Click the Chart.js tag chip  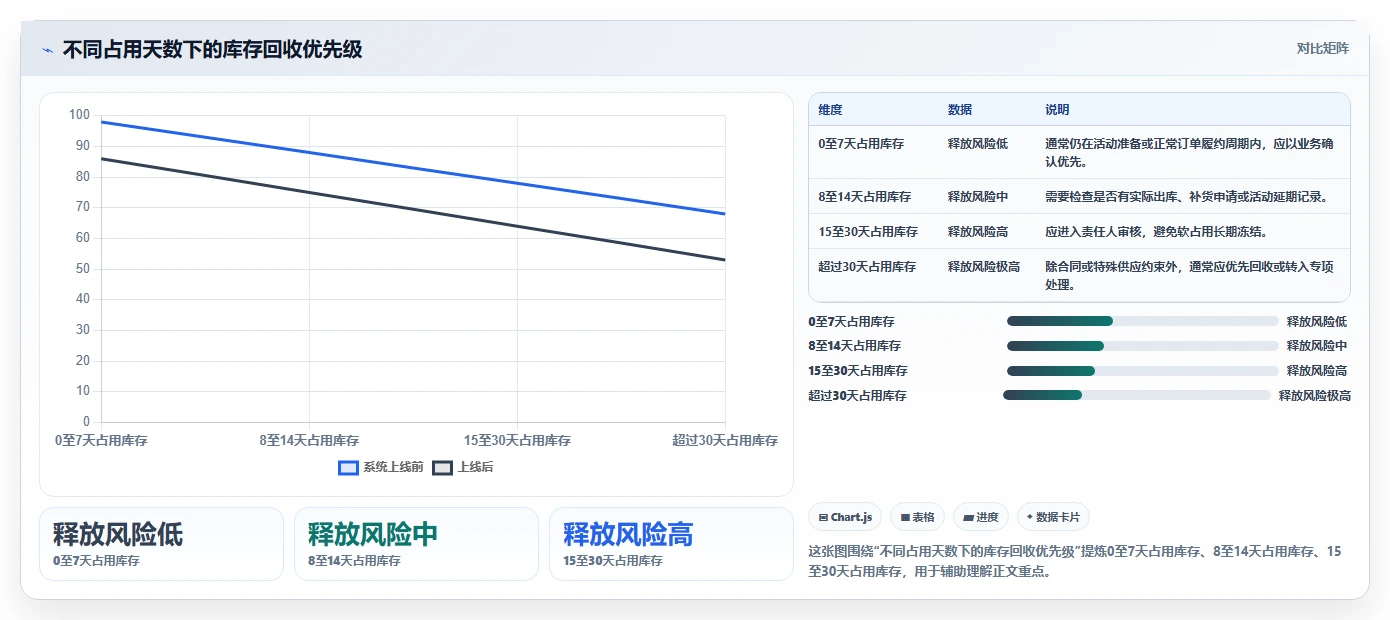(845, 517)
